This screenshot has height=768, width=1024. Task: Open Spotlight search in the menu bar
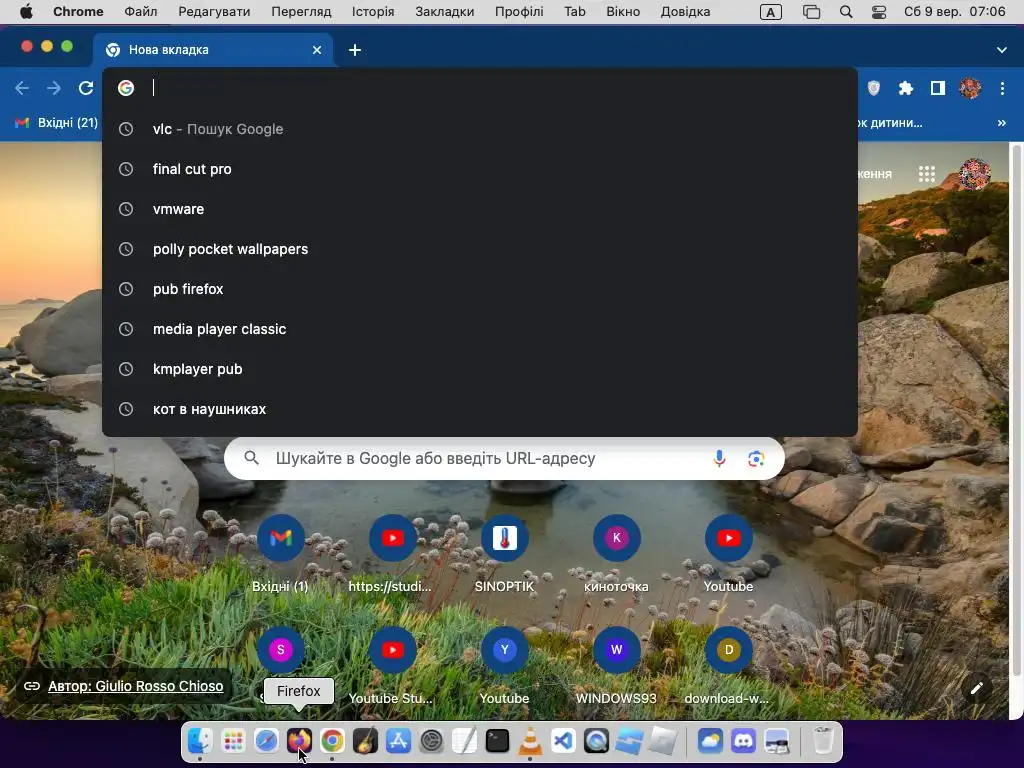click(x=846, y=12)
